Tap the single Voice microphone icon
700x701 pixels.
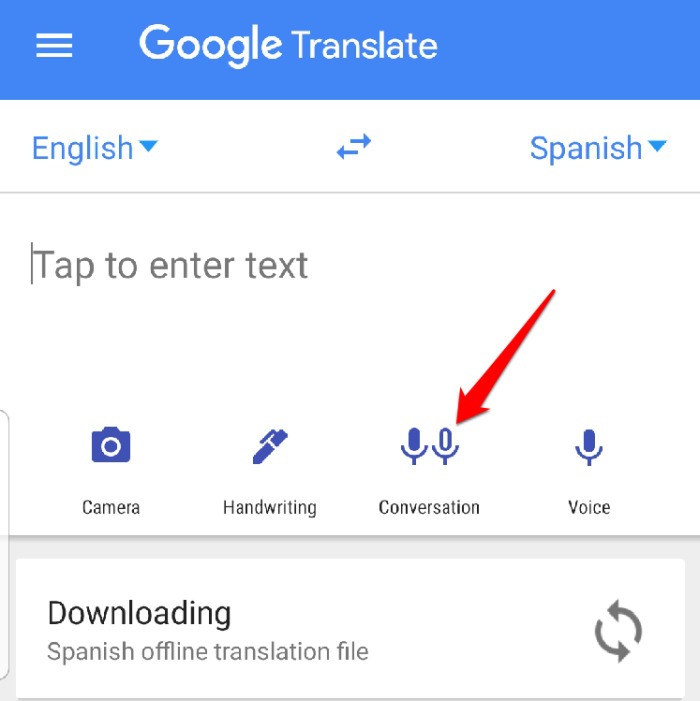coord(589,447)
